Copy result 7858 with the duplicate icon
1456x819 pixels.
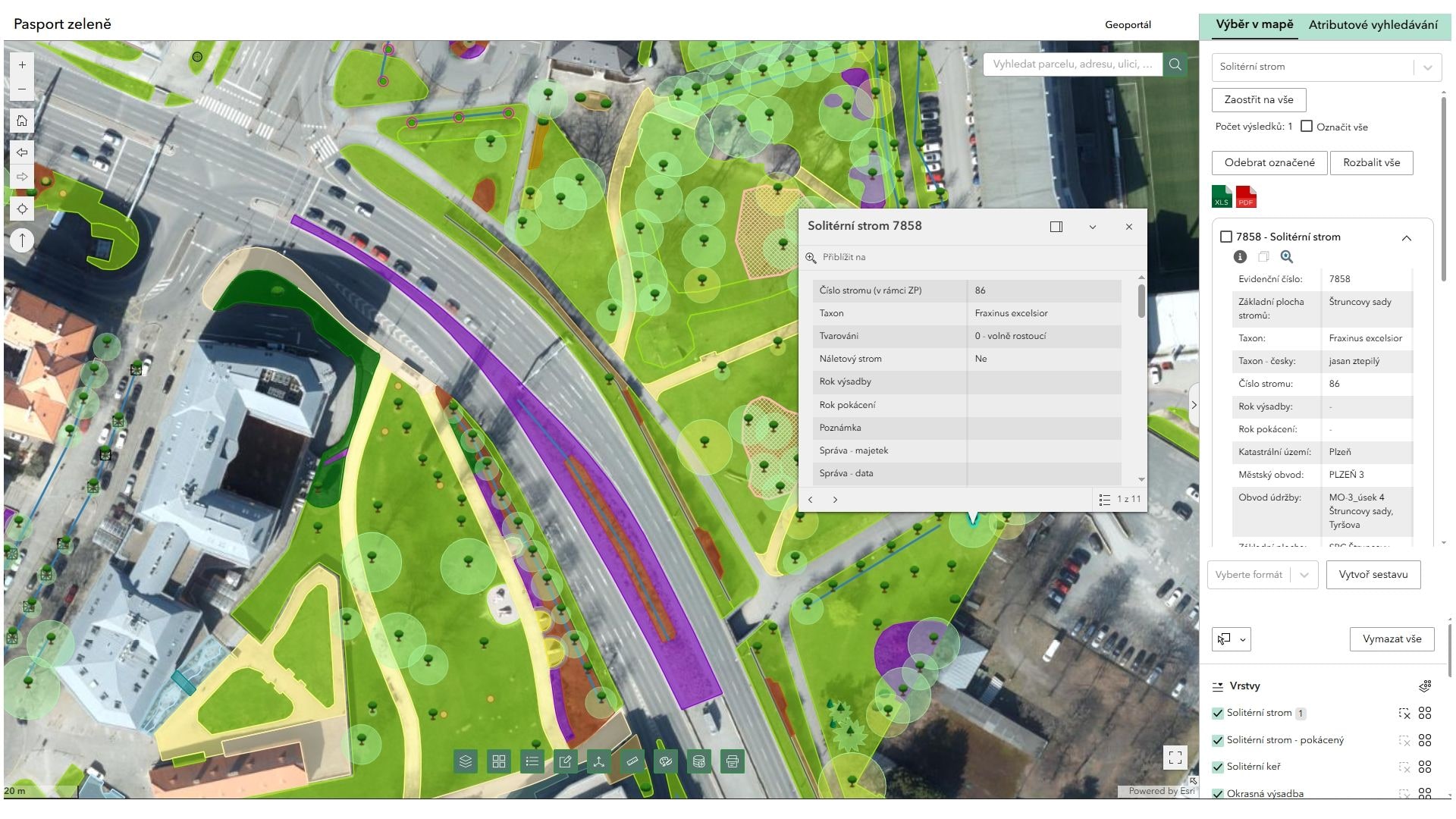click(x=1263, y=257)
